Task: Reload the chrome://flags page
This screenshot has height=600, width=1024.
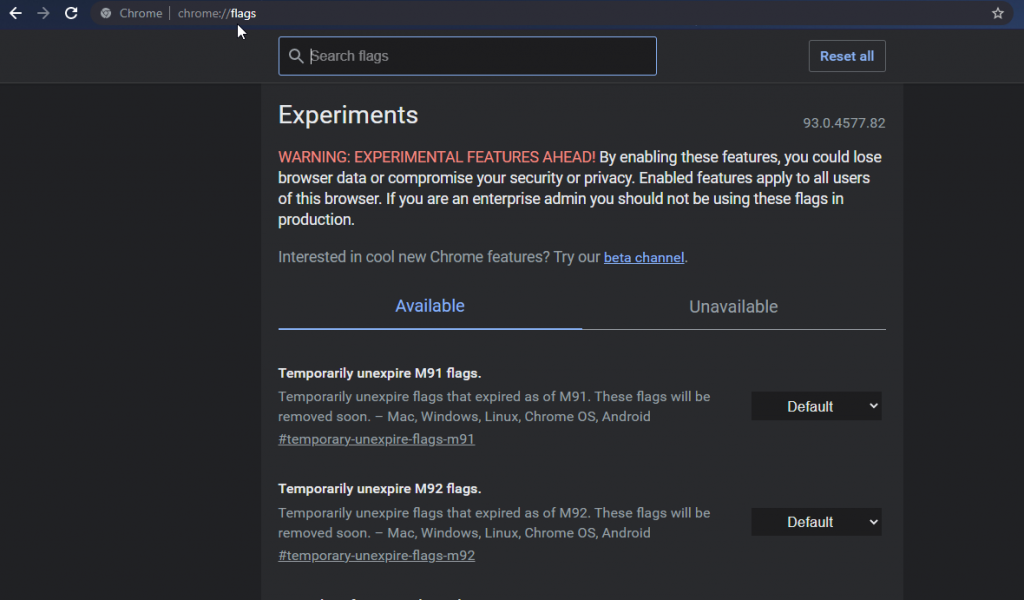Action: click(71, 13)
